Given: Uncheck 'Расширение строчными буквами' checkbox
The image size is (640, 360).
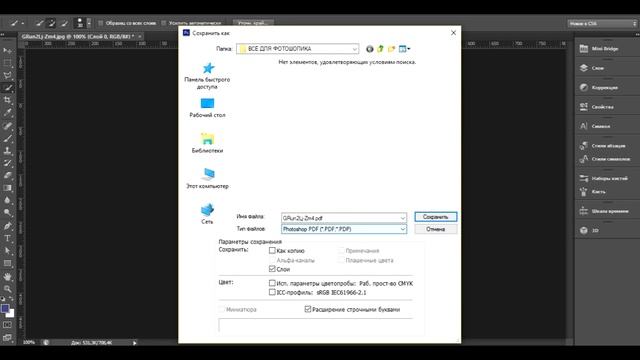Looking at the screenshot, I should pyautogui.click(x=308, y=309).
